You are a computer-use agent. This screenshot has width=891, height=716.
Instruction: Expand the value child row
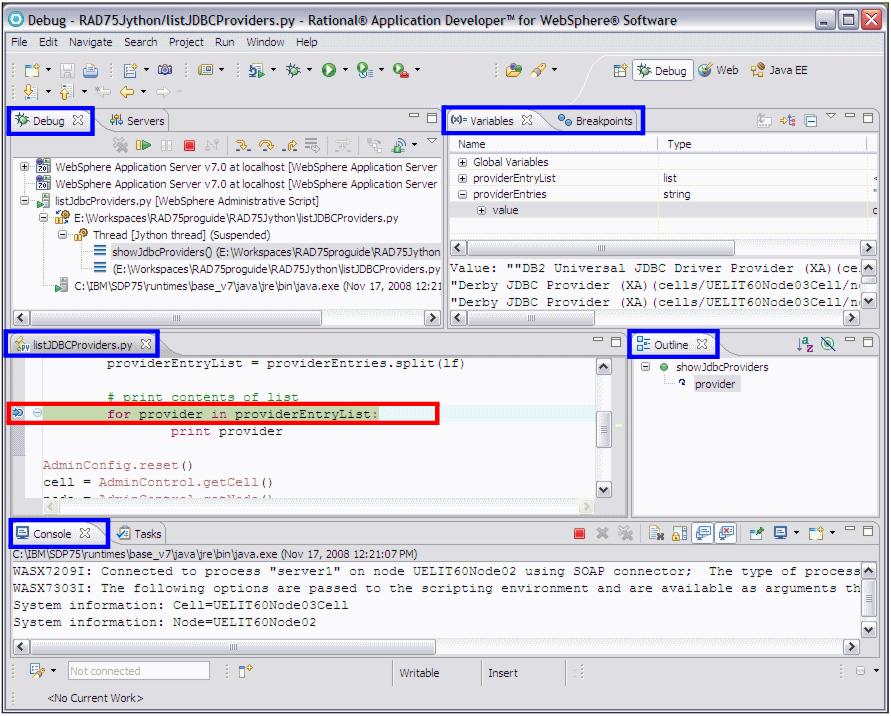pyautogui.click(x=481, y=210)
